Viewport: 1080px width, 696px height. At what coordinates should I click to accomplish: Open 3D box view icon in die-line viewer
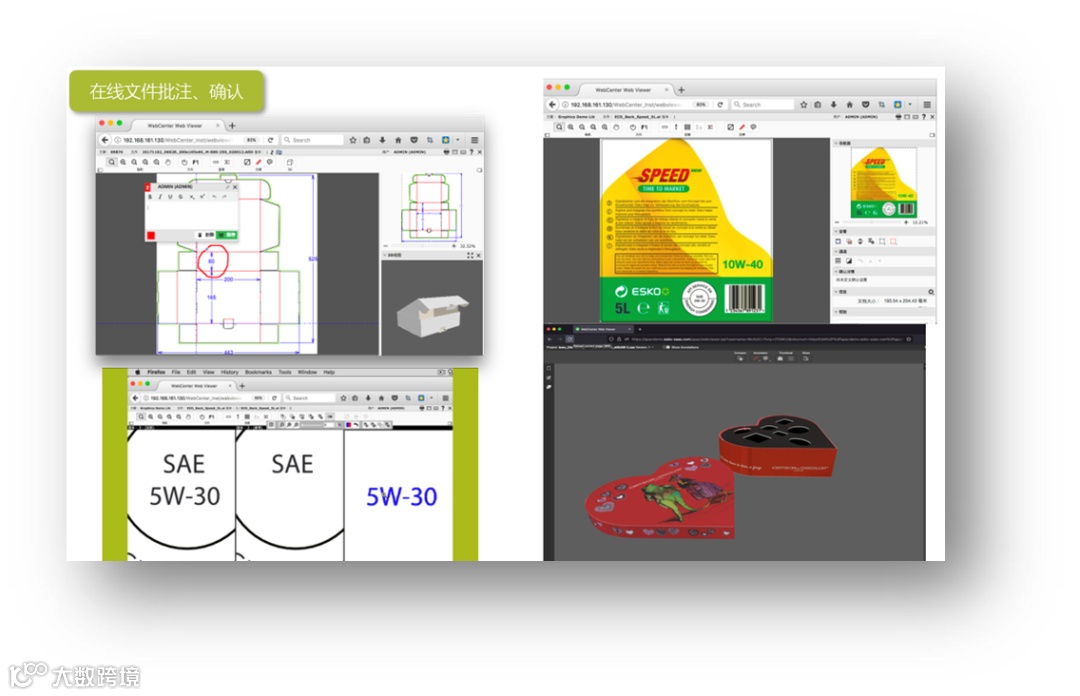click(290, 162)
